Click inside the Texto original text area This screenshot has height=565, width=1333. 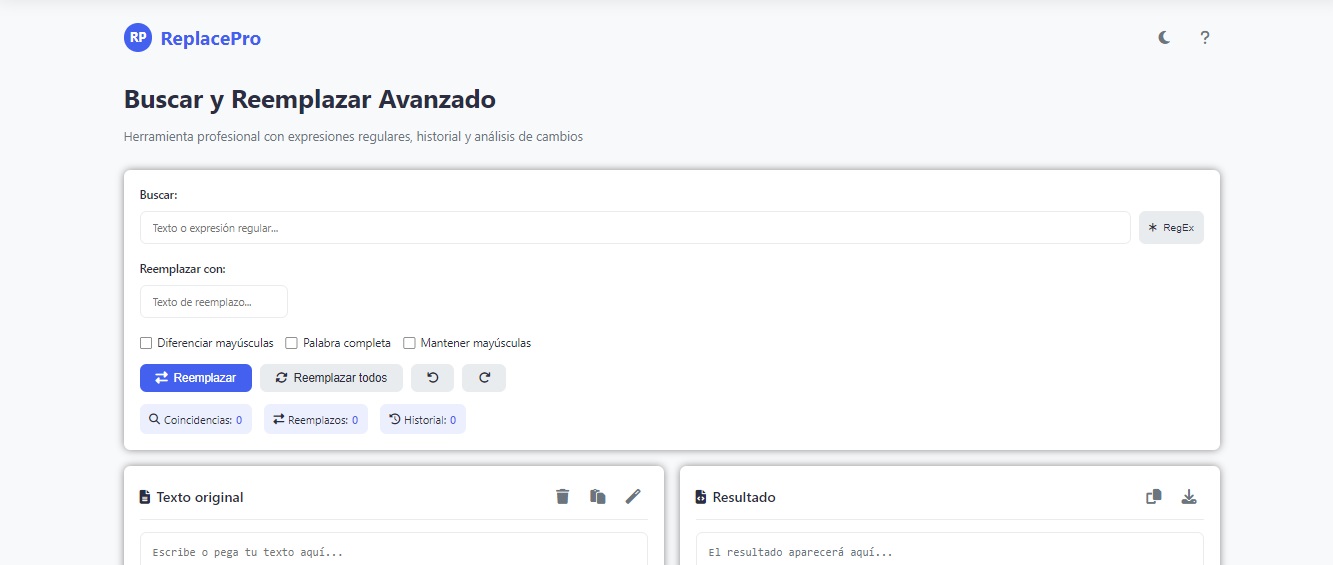pyautogui.click(x=394, y=549)
